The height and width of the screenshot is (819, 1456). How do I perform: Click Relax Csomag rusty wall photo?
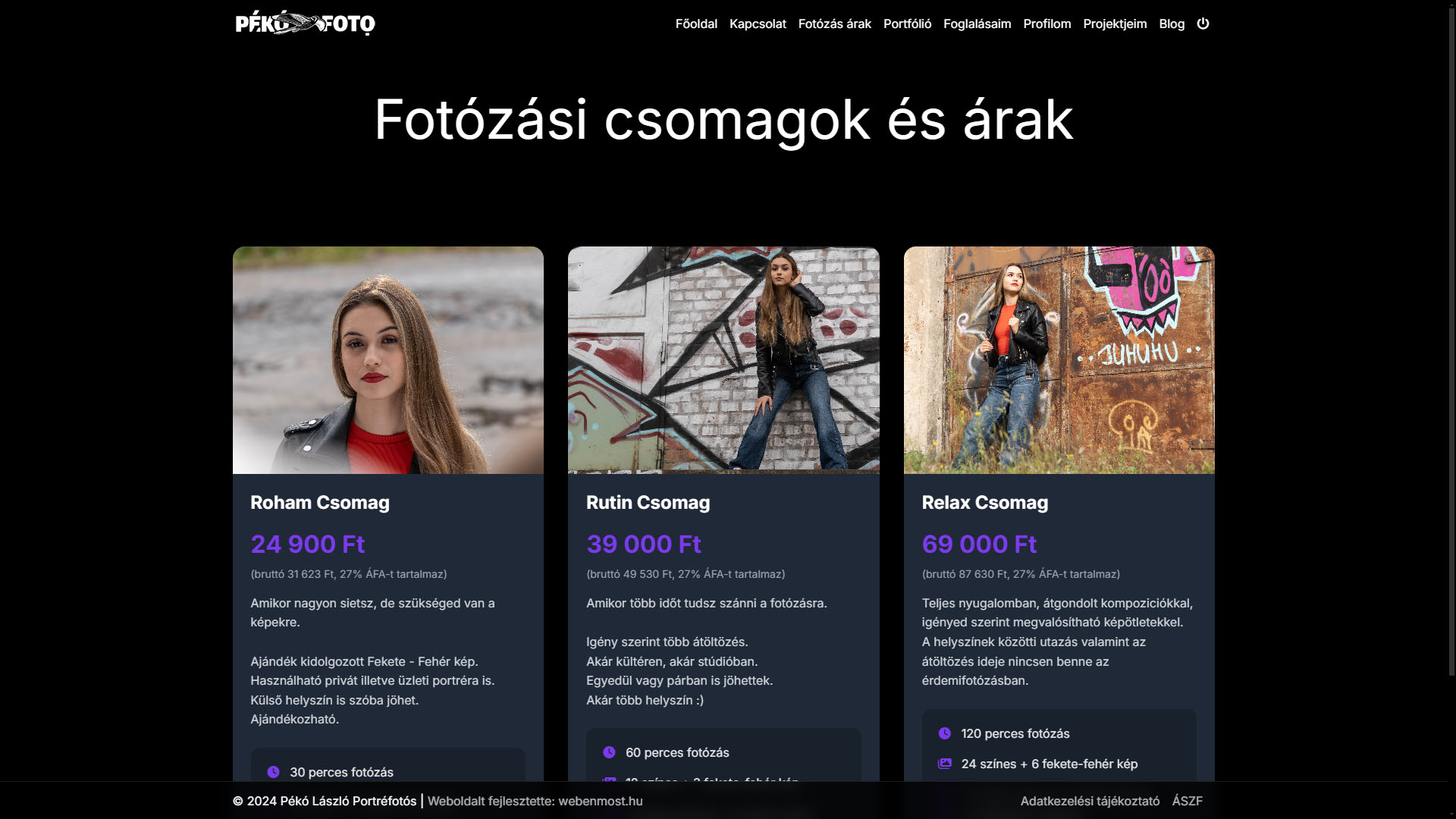(1059, 360)
